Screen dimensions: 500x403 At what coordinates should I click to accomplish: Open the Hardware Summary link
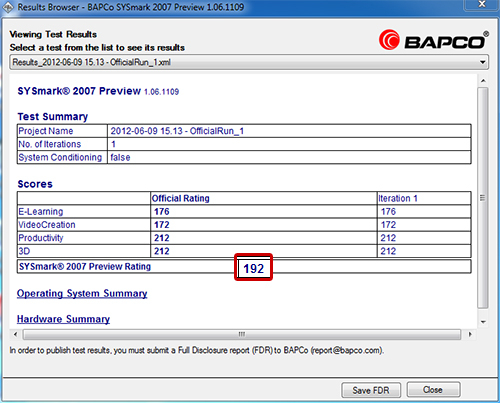(63, 319)
